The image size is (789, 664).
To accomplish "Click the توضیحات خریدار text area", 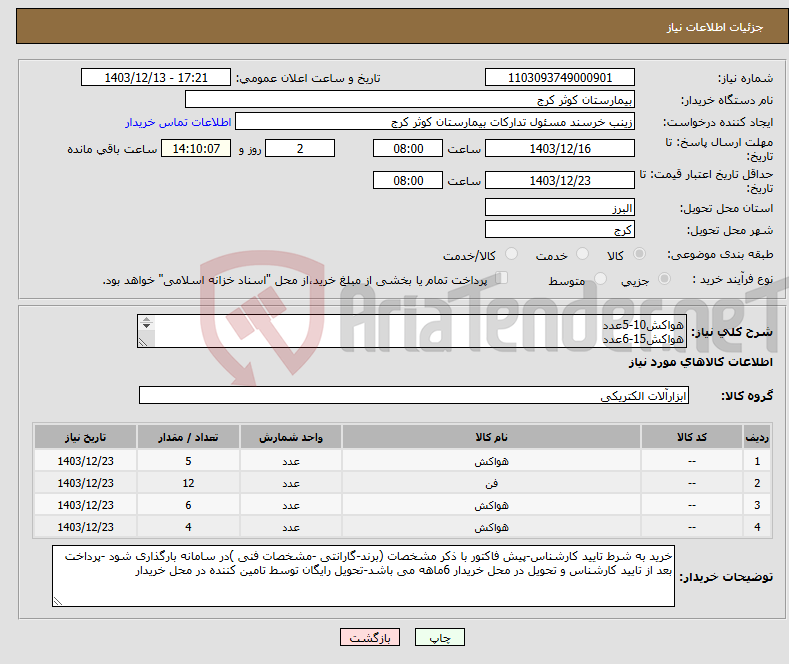I will pyautogui.click(x=363, y=576).
